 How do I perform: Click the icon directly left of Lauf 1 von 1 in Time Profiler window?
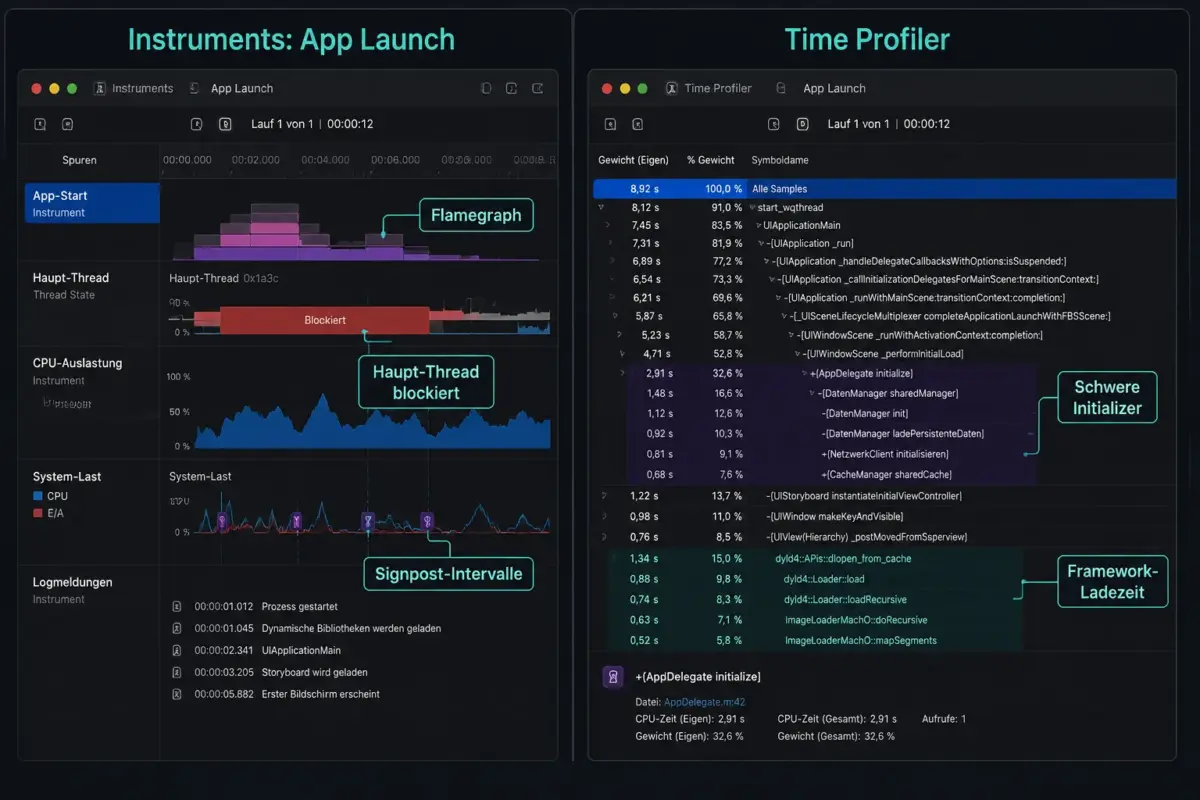802,124
